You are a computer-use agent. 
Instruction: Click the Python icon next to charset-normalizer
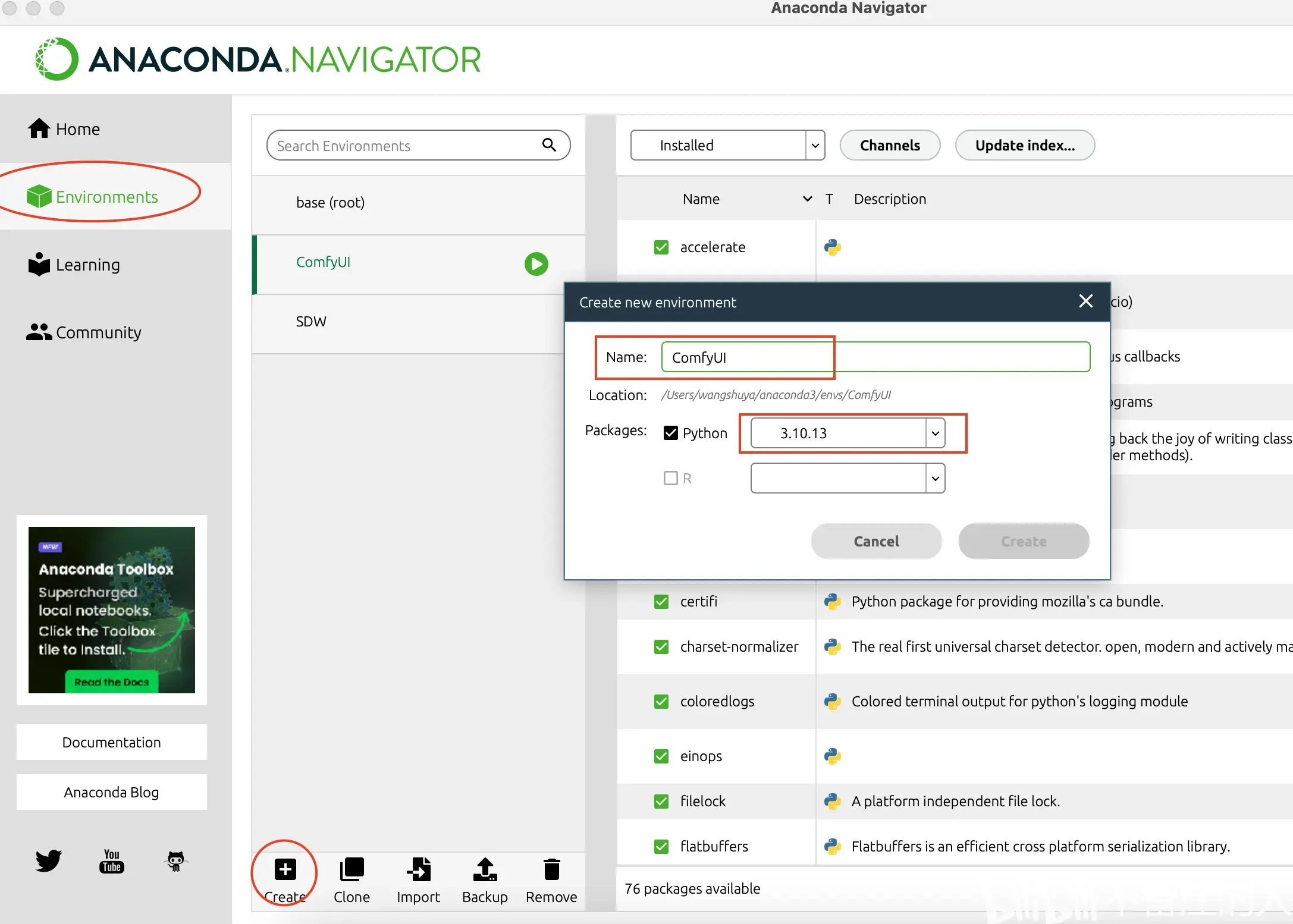(x=833, y=647)
